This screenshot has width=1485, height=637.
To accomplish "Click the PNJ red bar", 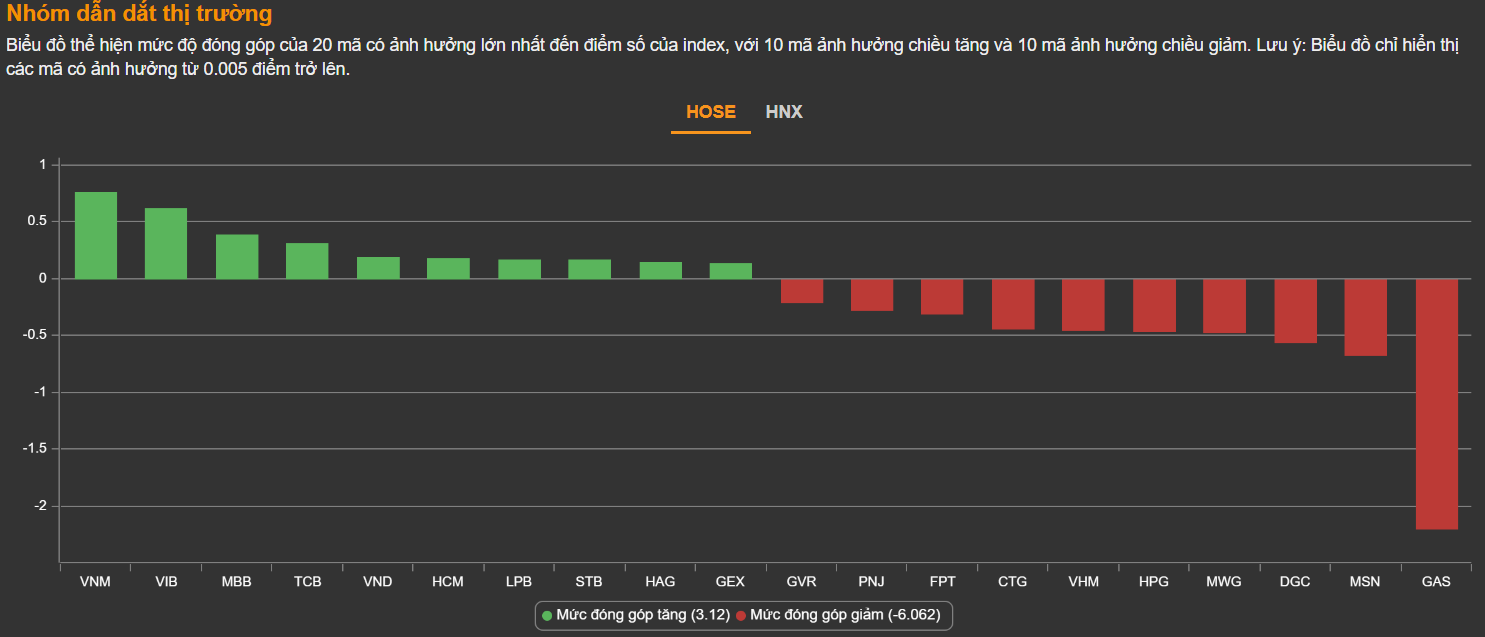I will coord(872,294).
